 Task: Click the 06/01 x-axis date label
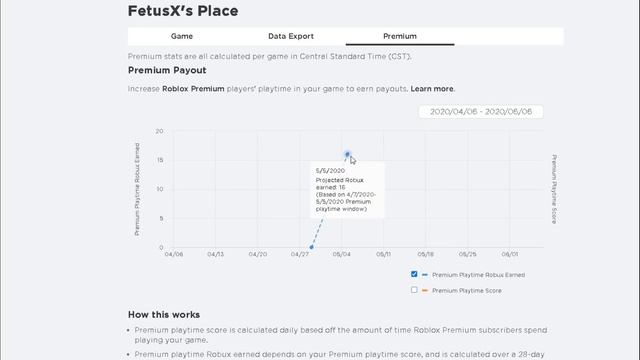tap(509, 254)
